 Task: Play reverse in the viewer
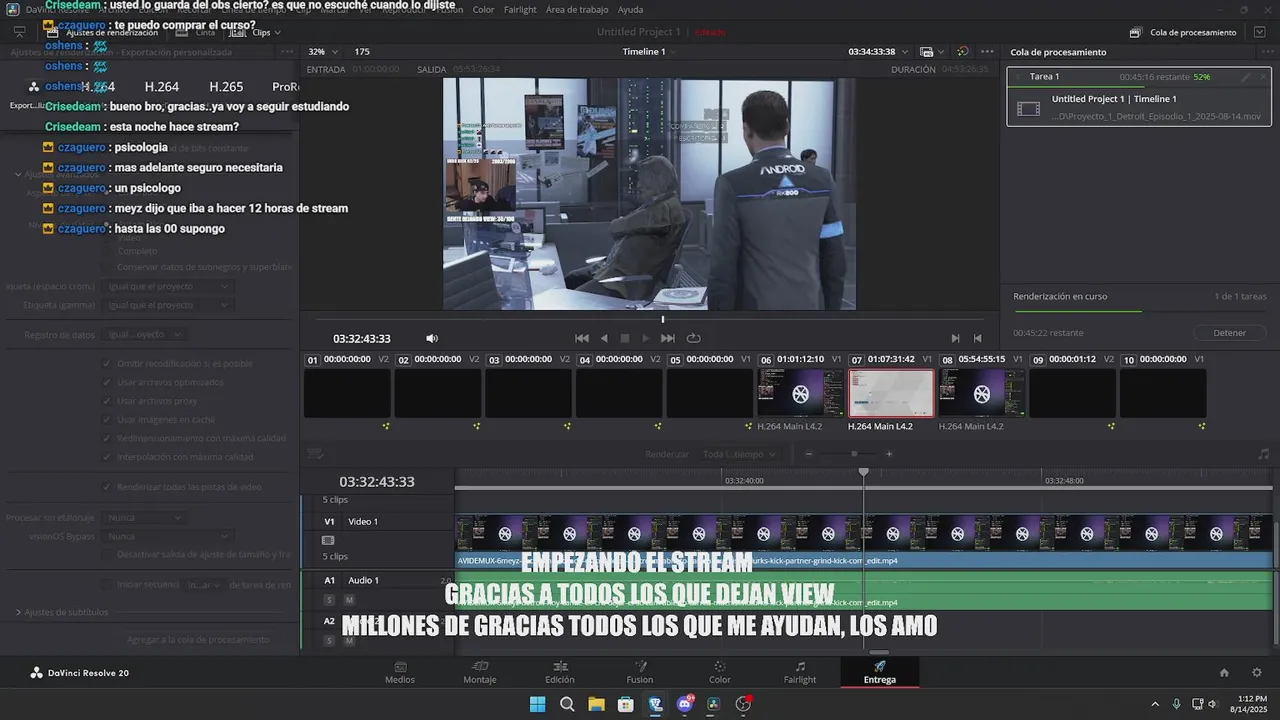click(x=604, y=338)
